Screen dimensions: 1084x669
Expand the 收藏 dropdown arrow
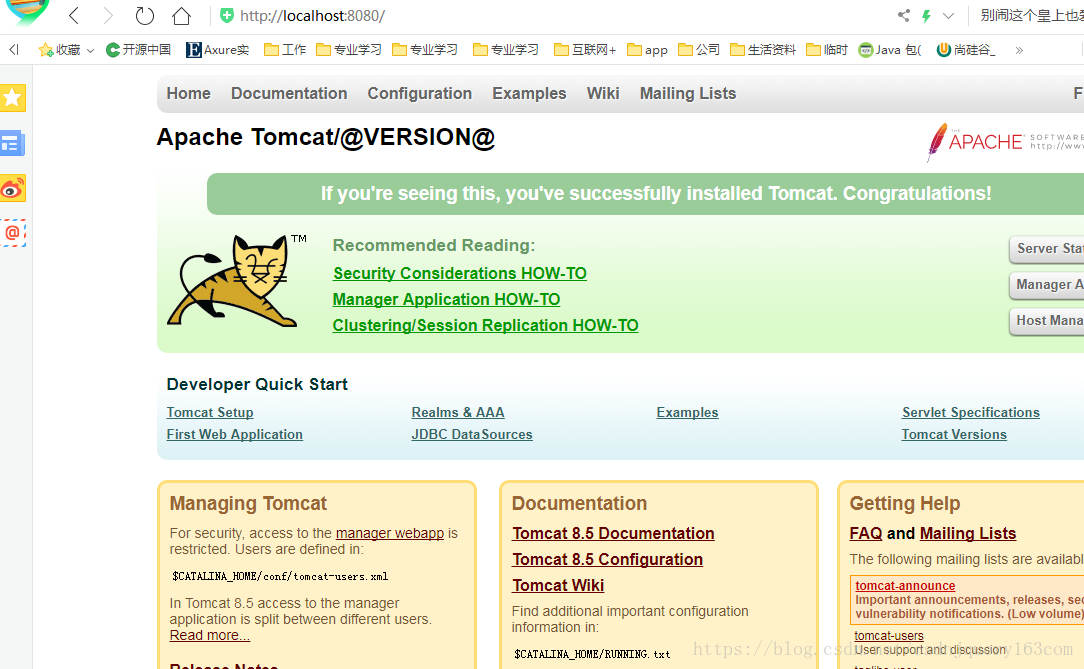(90, 50)
